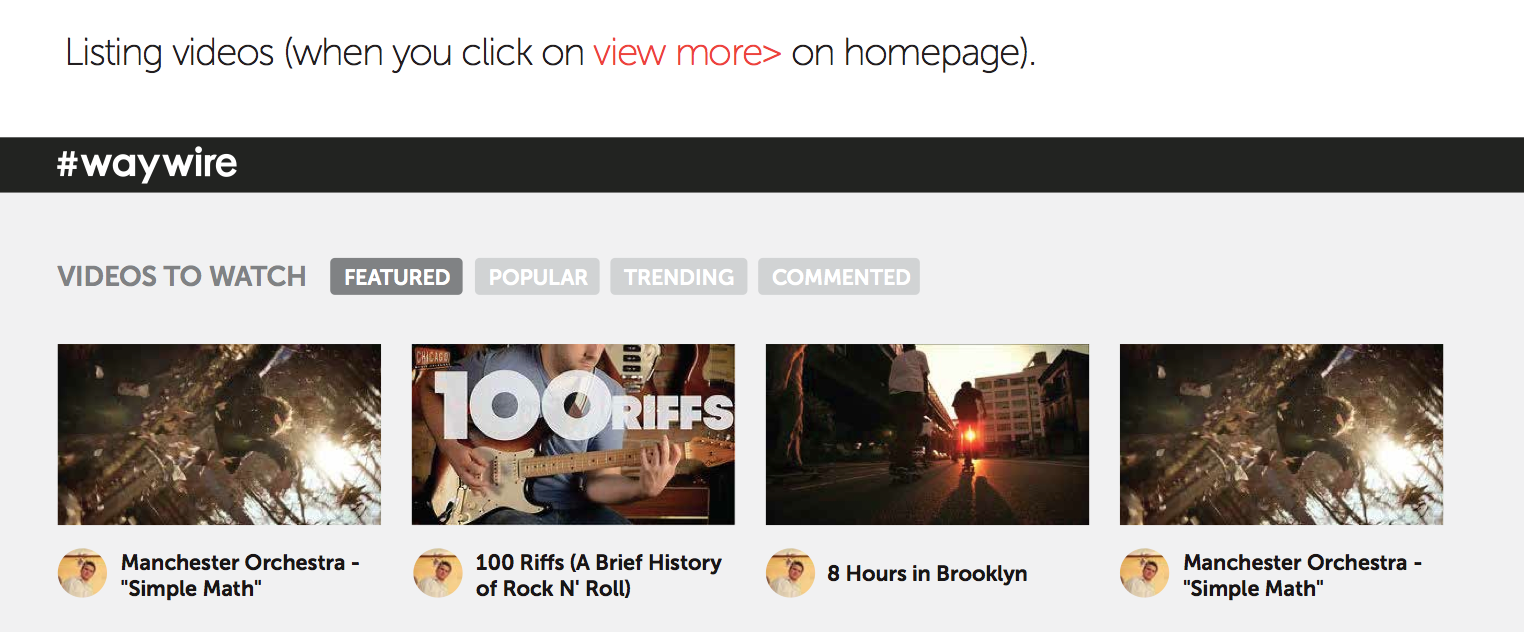The width and height of the screenshot is (1524, 632).
Task: Switch to the TRENDING tab
Action: [679, 277]
